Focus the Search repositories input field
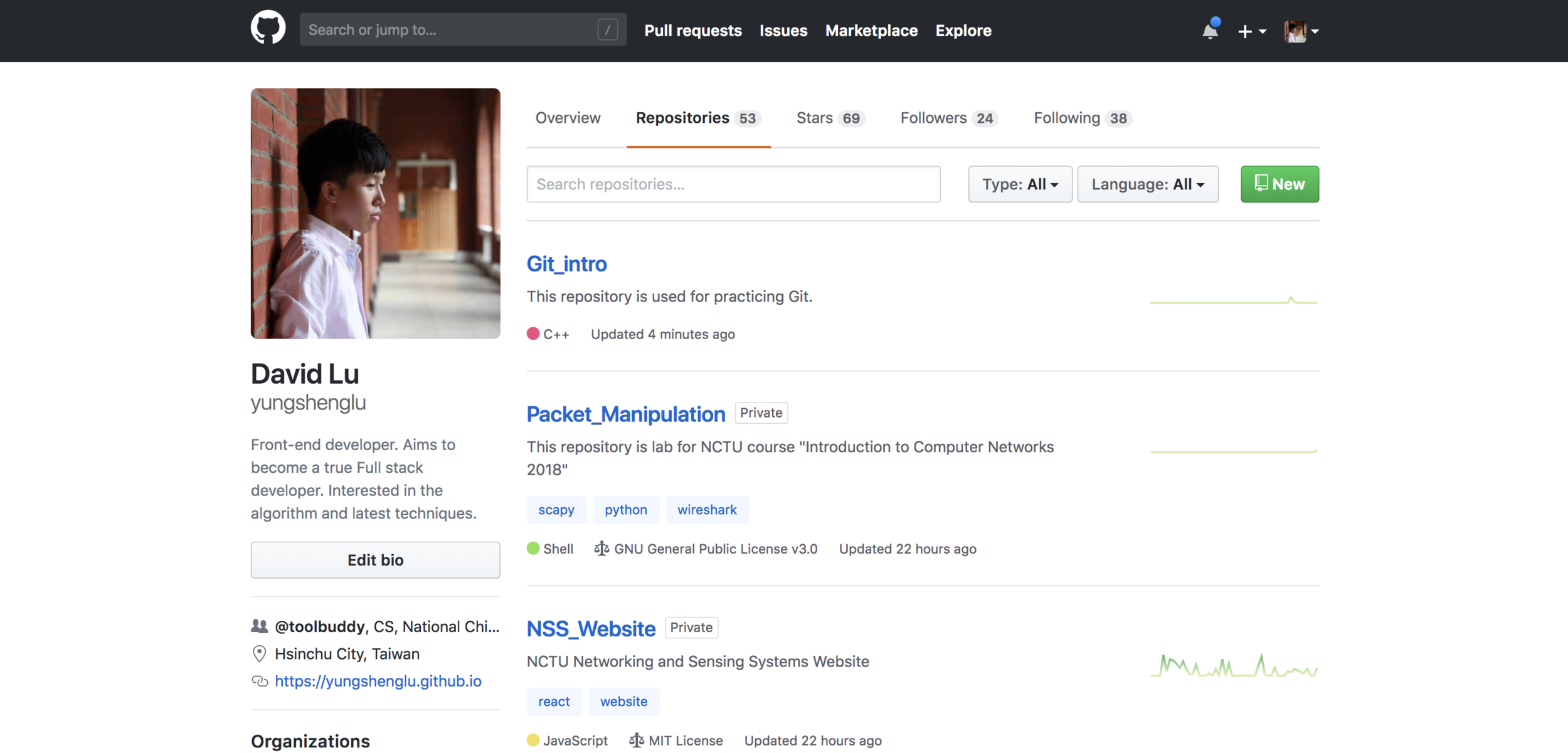 tap(733, 184)
